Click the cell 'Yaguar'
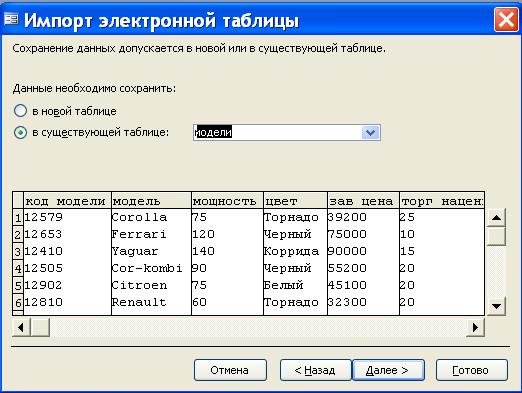 [x=151, y=251]
